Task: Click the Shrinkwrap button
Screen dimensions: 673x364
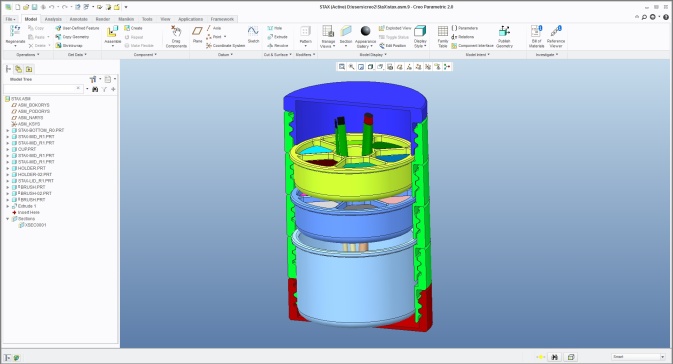Action: point(69,46)
